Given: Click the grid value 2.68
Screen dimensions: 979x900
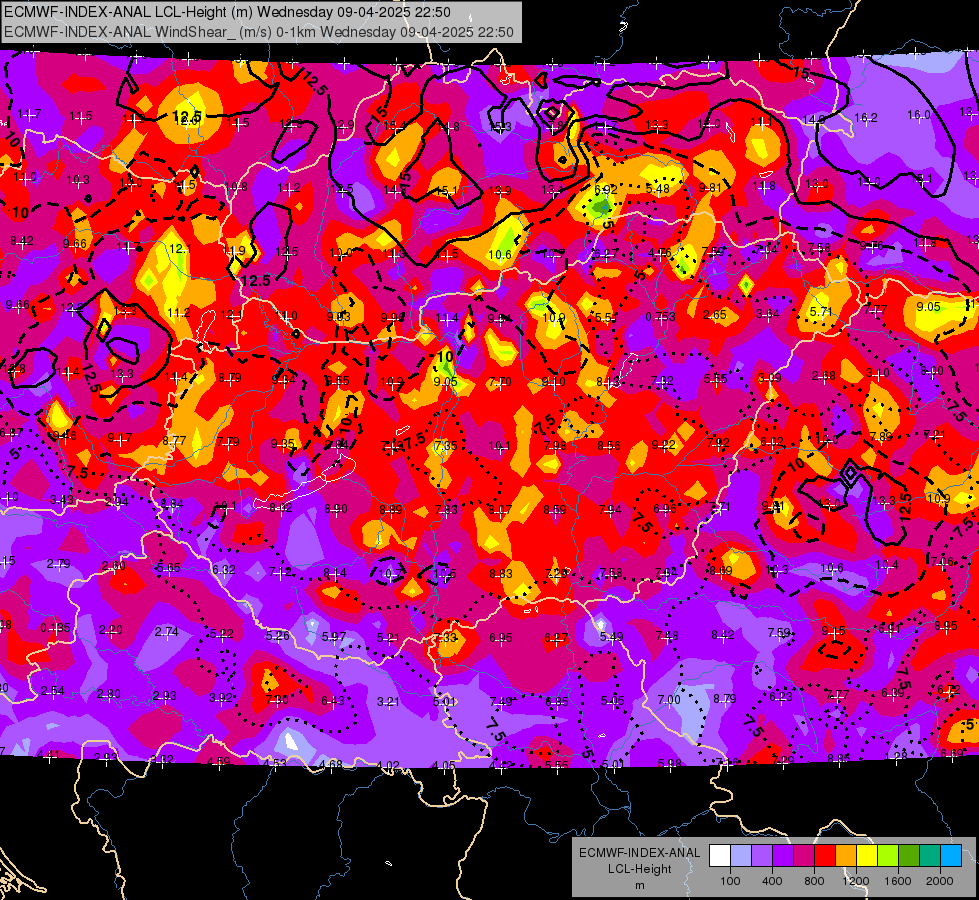Looking at the screenshot, I should point(824,375).
